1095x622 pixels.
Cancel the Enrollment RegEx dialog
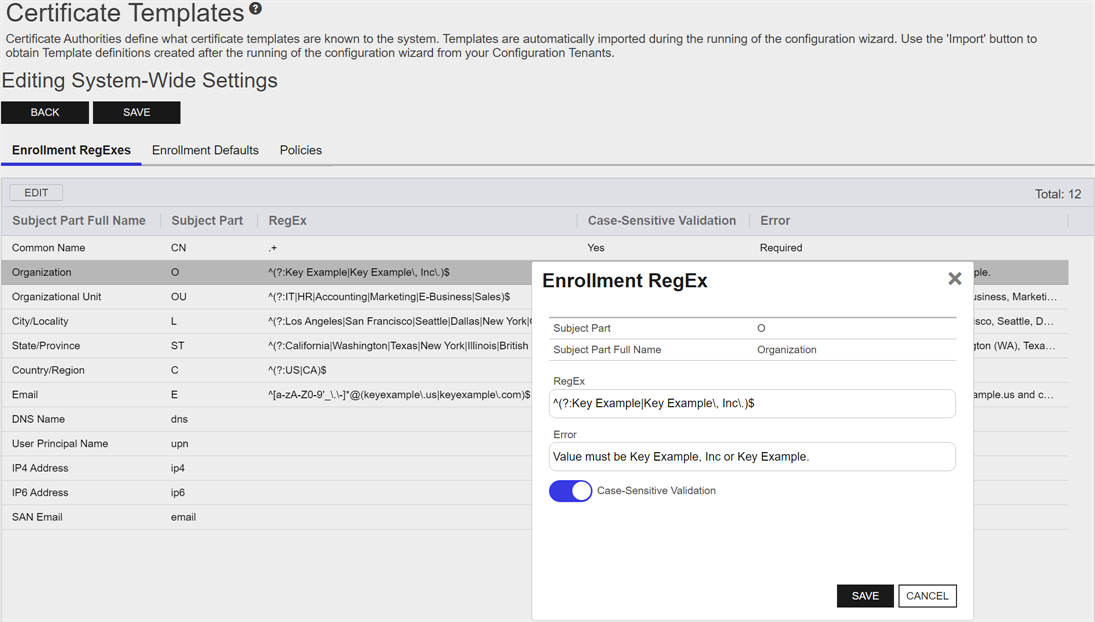tap(927, 596)
